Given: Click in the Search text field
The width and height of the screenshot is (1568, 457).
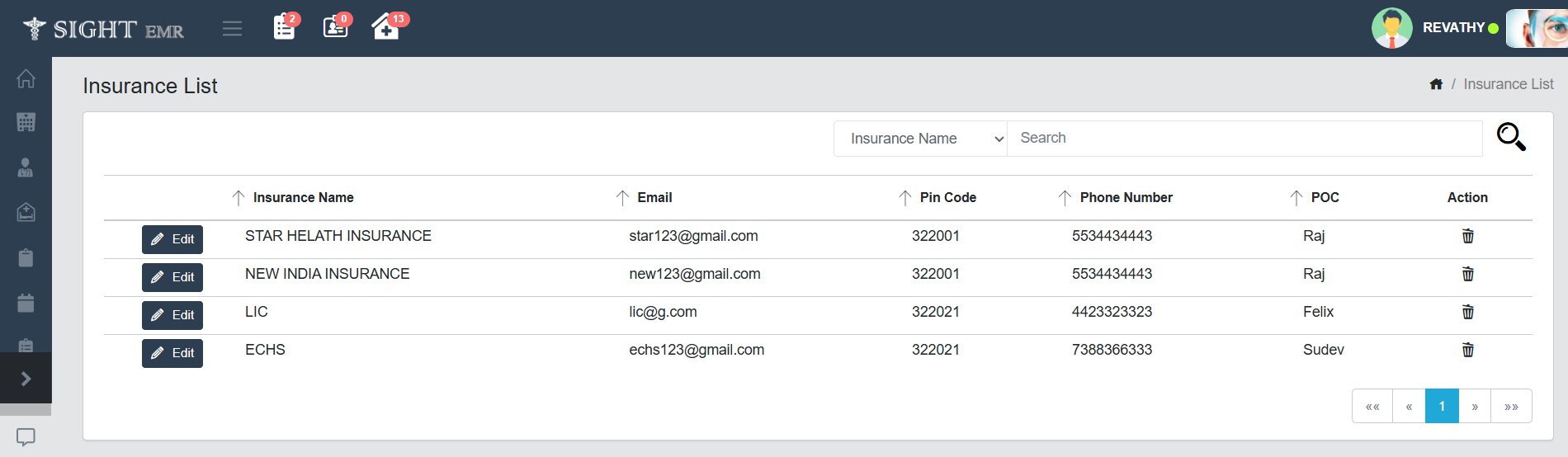Looking at the screenshot, I should tap(1244, 139).
